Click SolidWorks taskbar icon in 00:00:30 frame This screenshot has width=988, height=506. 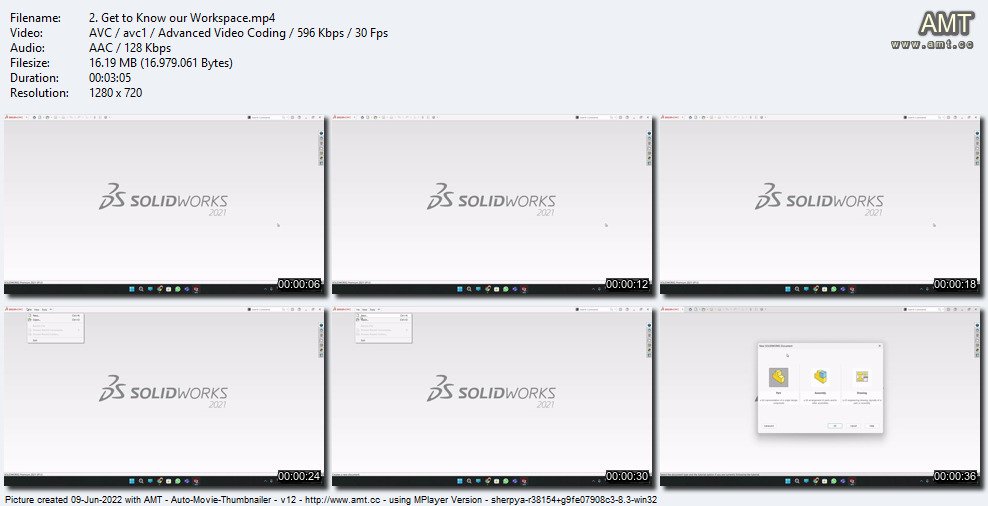(x=524, y=481)
